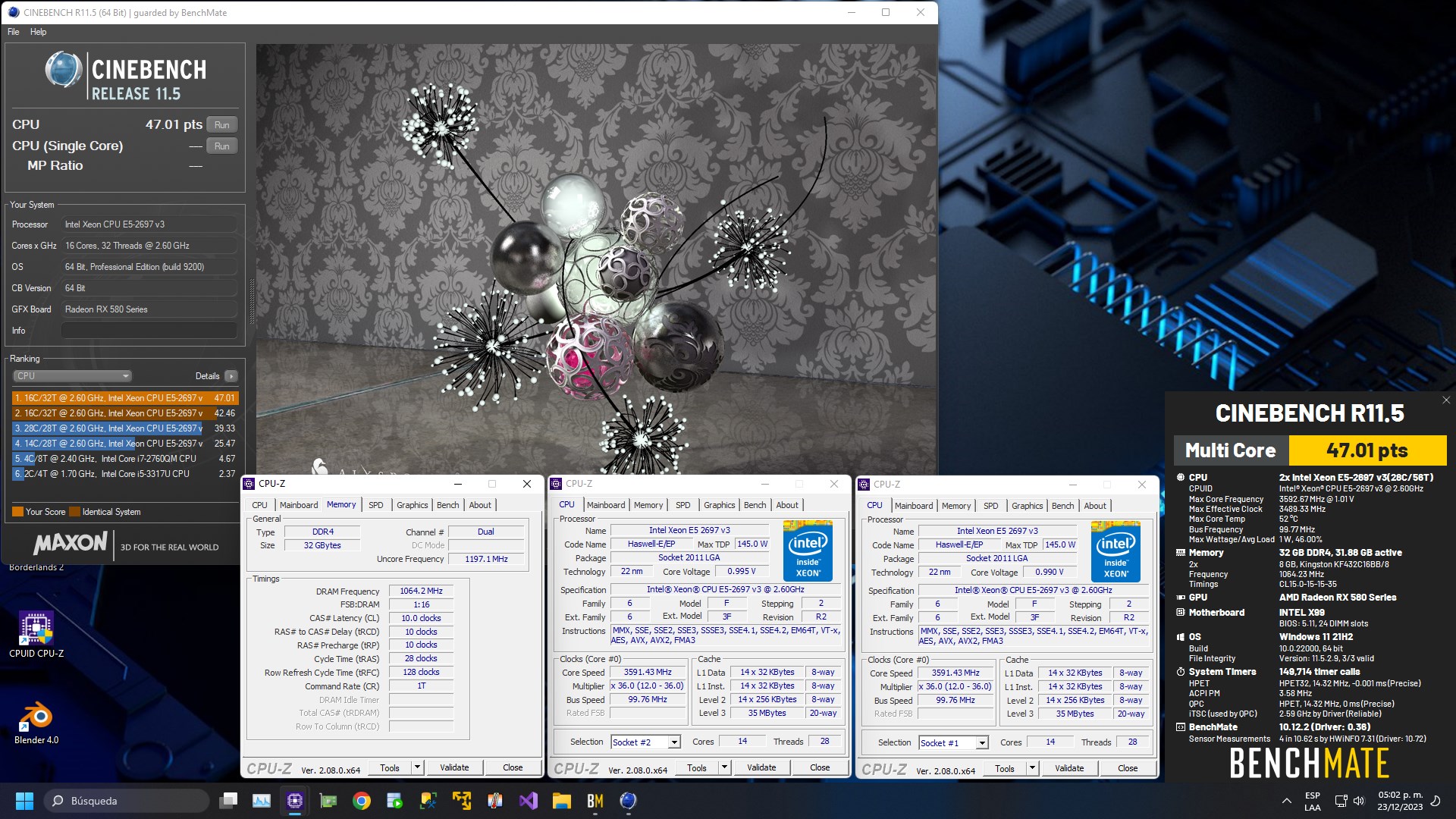The height and width of the screenshot is (819, 1456).
Task: Select ranking row Intel Core i7-2760QM
Action: point(125,459)
